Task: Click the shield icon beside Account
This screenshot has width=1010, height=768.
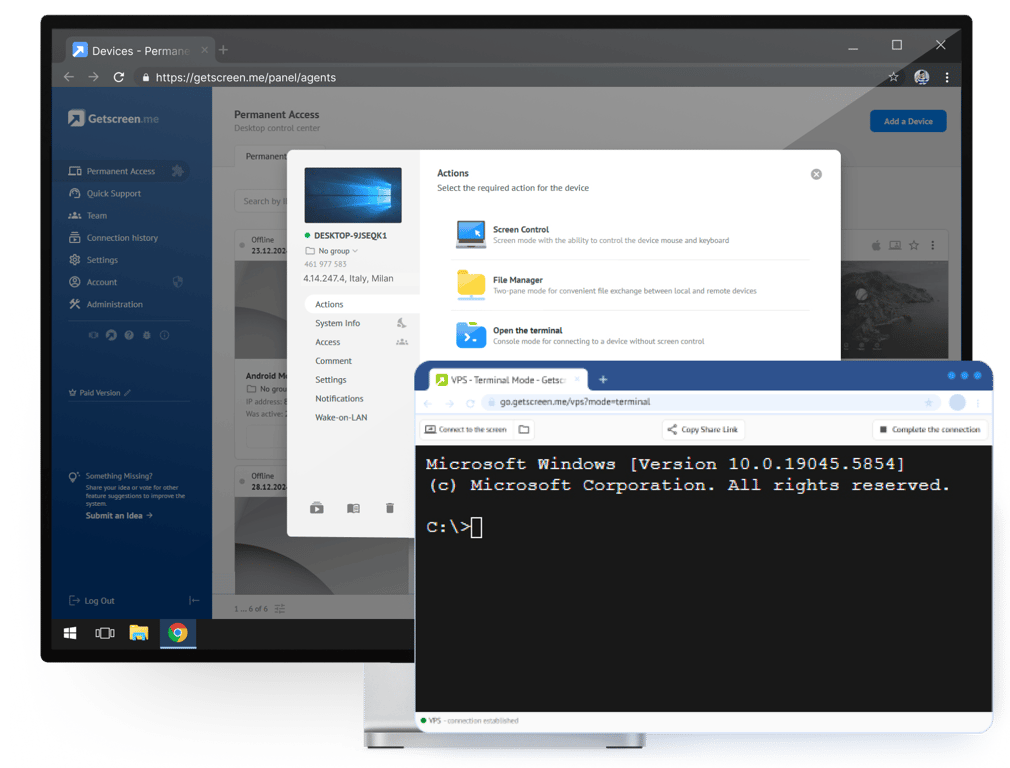Action: coord(178,282)
